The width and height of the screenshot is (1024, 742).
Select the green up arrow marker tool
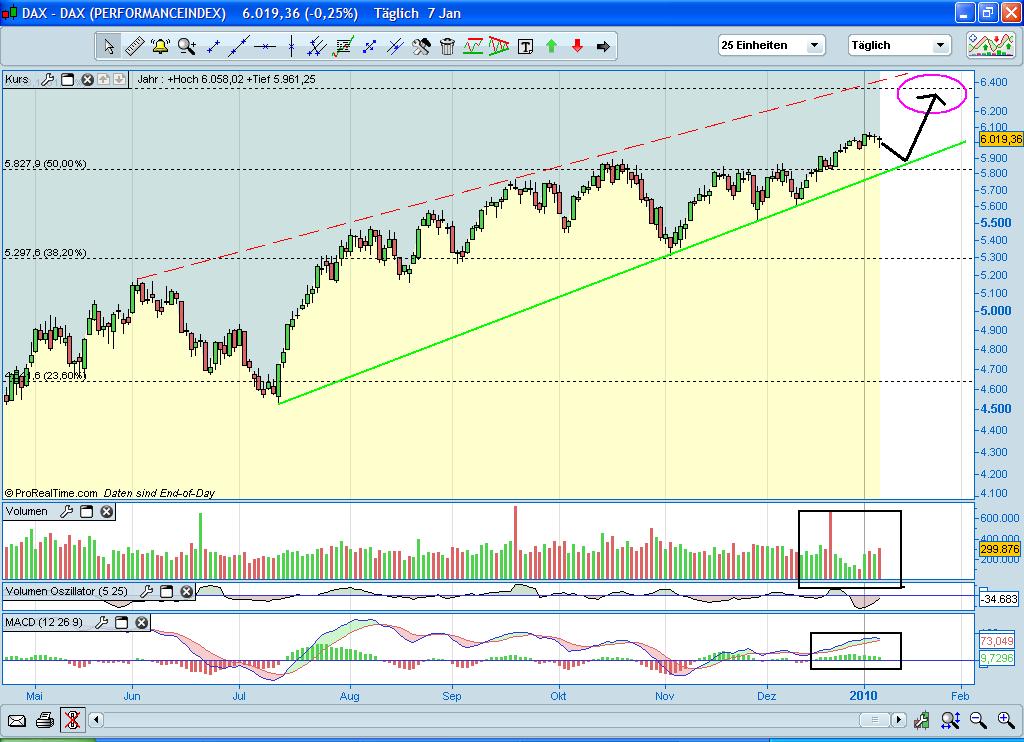coord(551,45)
